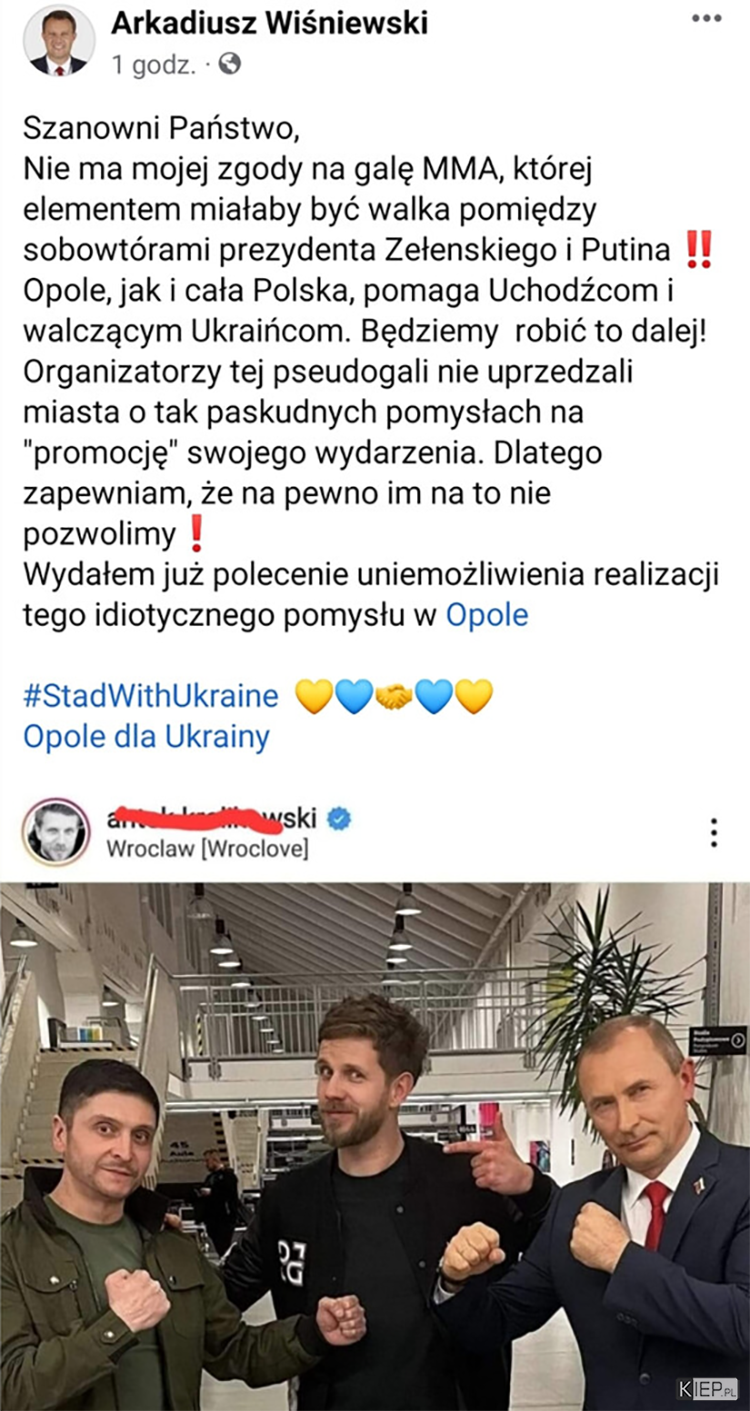Click the '1 godz.' post timestamp
The height and width of the screenshot is (1411, 750).
click(154, 65)
